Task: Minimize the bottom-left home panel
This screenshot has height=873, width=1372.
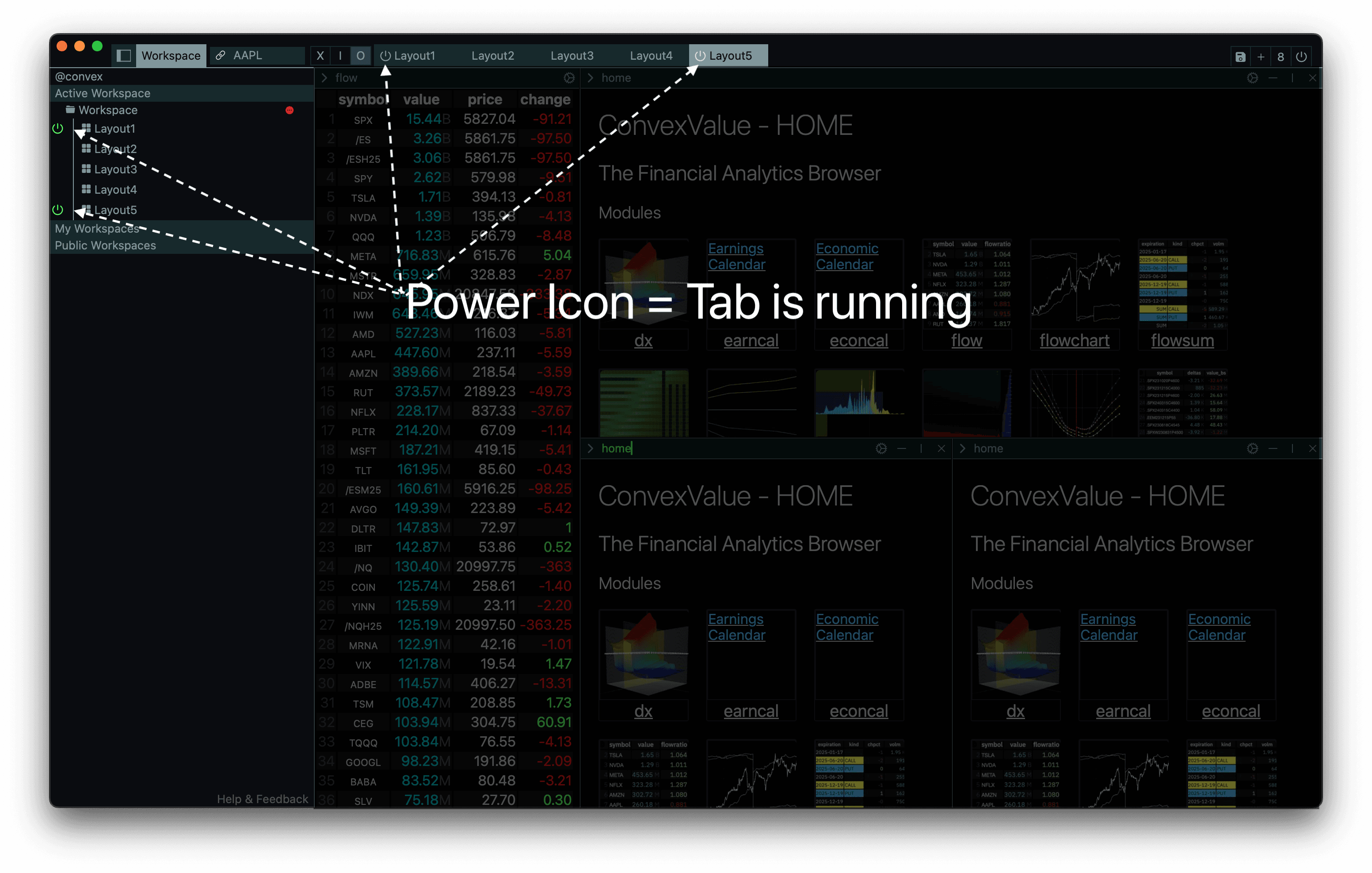Action: click(x=901, y=448)
